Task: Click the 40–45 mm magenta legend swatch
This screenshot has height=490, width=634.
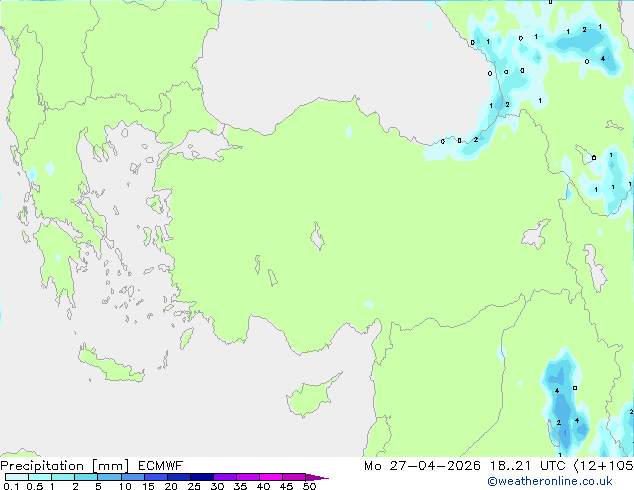Action: [271, 477]
